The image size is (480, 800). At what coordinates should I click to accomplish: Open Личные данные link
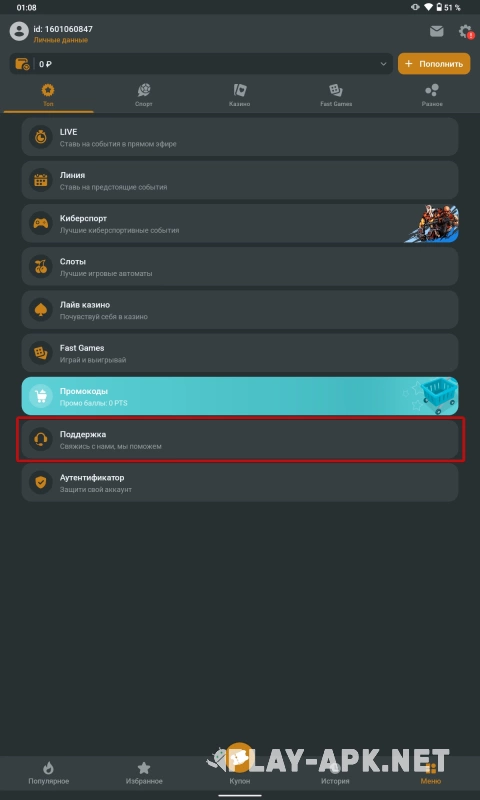[x=61, y=40]
